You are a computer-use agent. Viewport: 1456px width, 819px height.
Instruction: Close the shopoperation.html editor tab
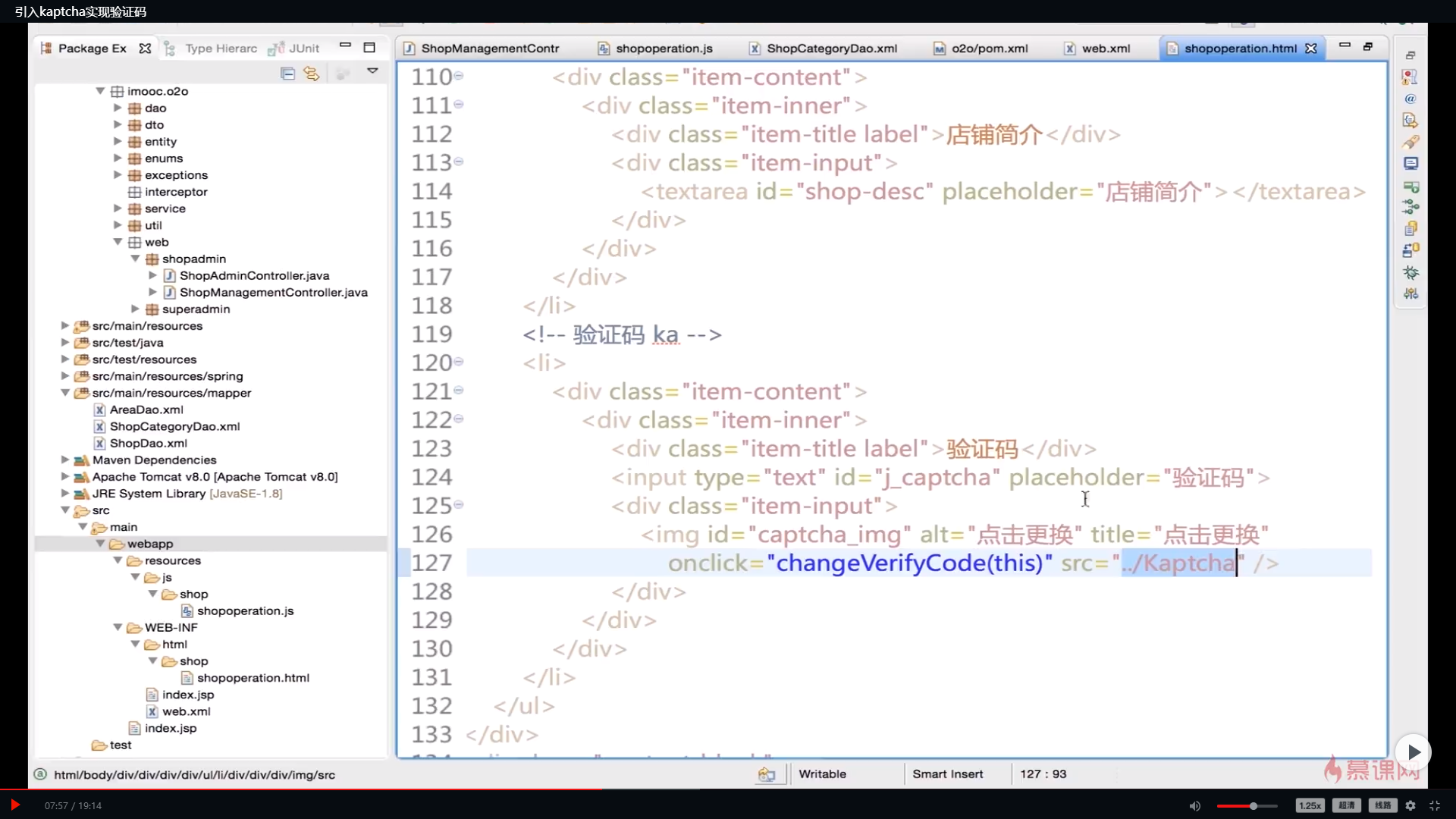(1310, 49)
